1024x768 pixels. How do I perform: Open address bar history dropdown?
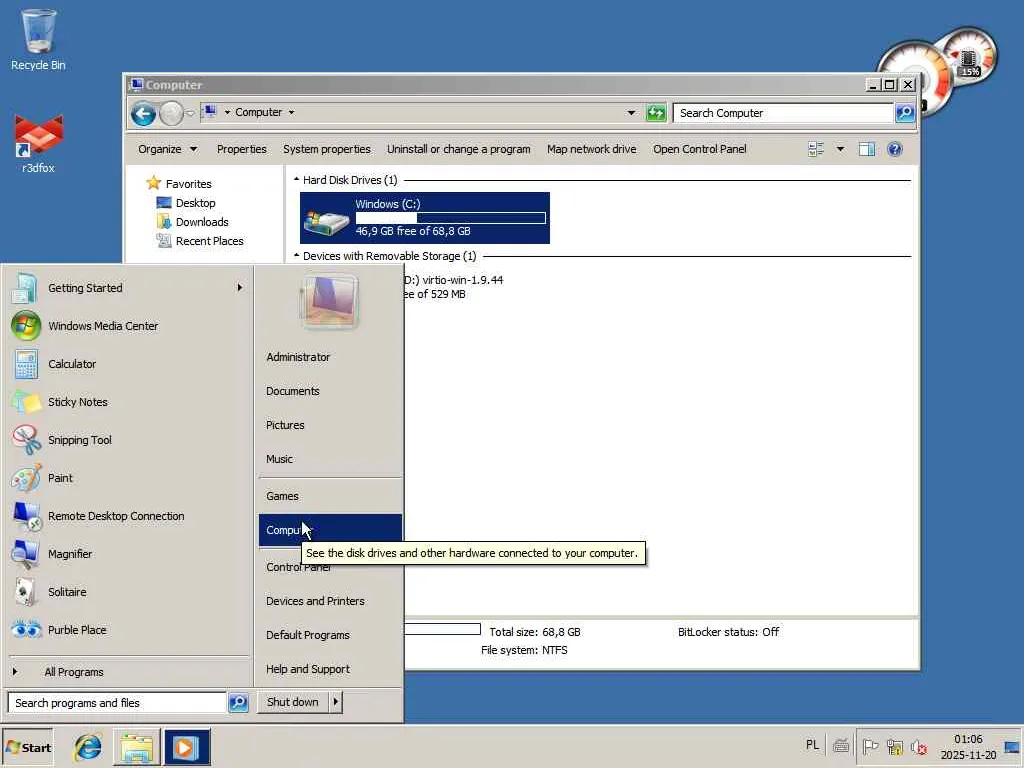point(631,112)
